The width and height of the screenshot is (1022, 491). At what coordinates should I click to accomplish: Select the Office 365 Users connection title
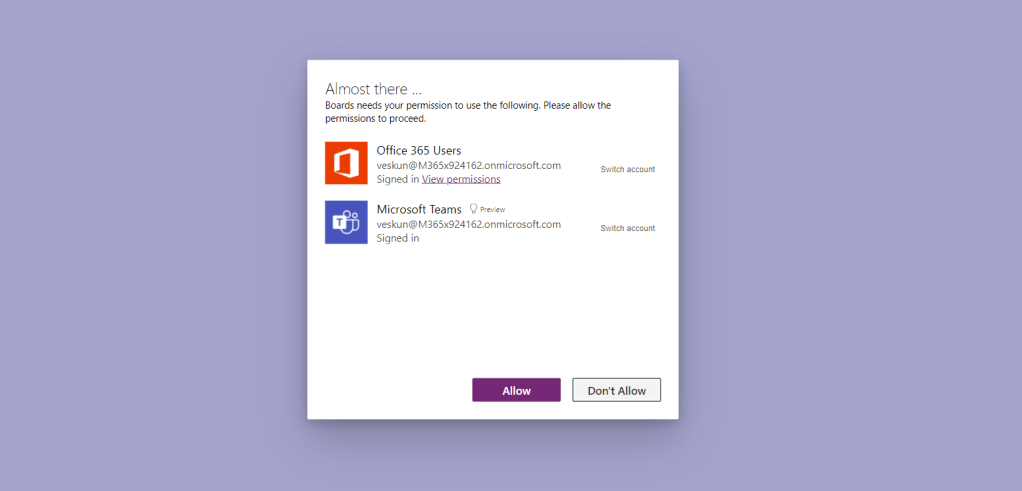(x=418, y=150)
